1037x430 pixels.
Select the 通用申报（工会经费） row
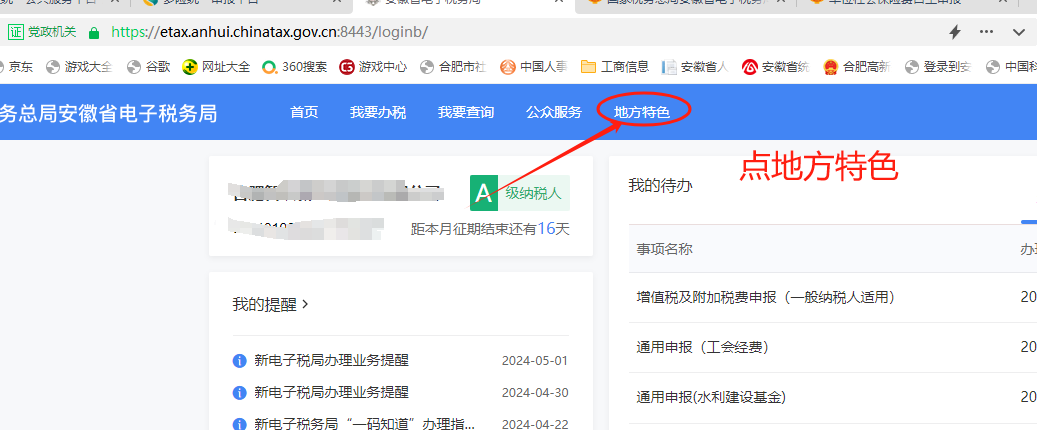(833, 347)
